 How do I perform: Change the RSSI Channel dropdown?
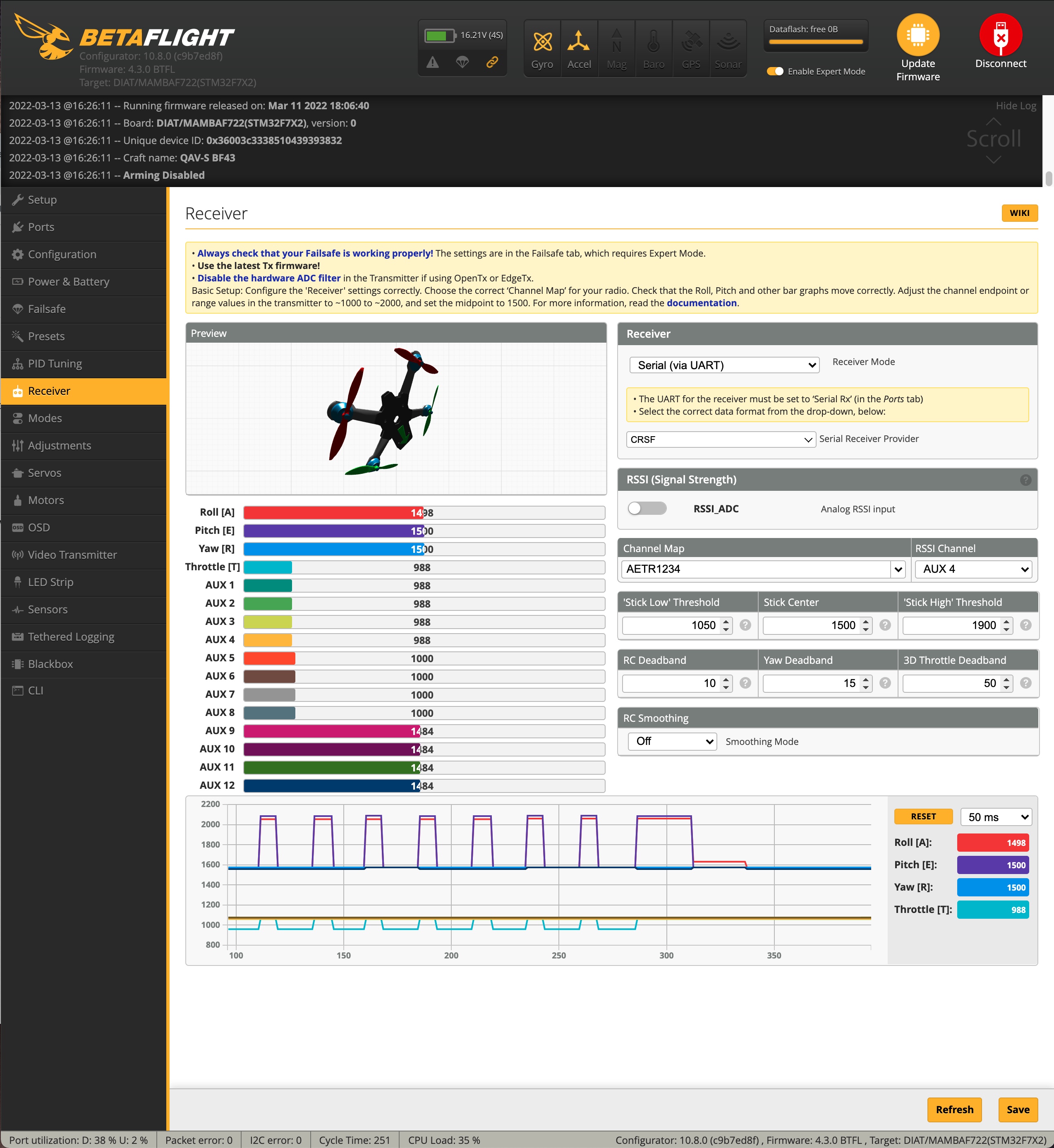[973, 569]
